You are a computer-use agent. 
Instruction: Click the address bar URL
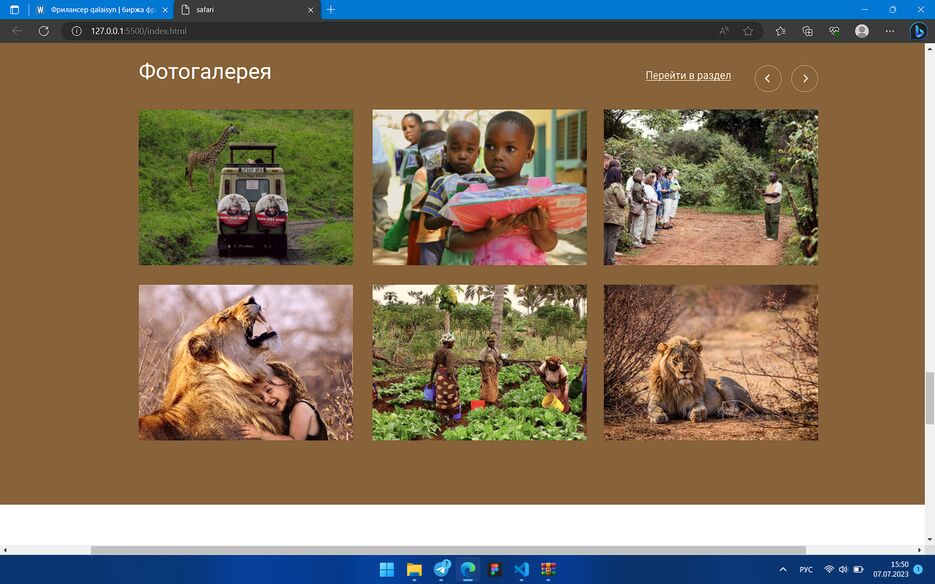pyautogui.click(x=139, y=31)
